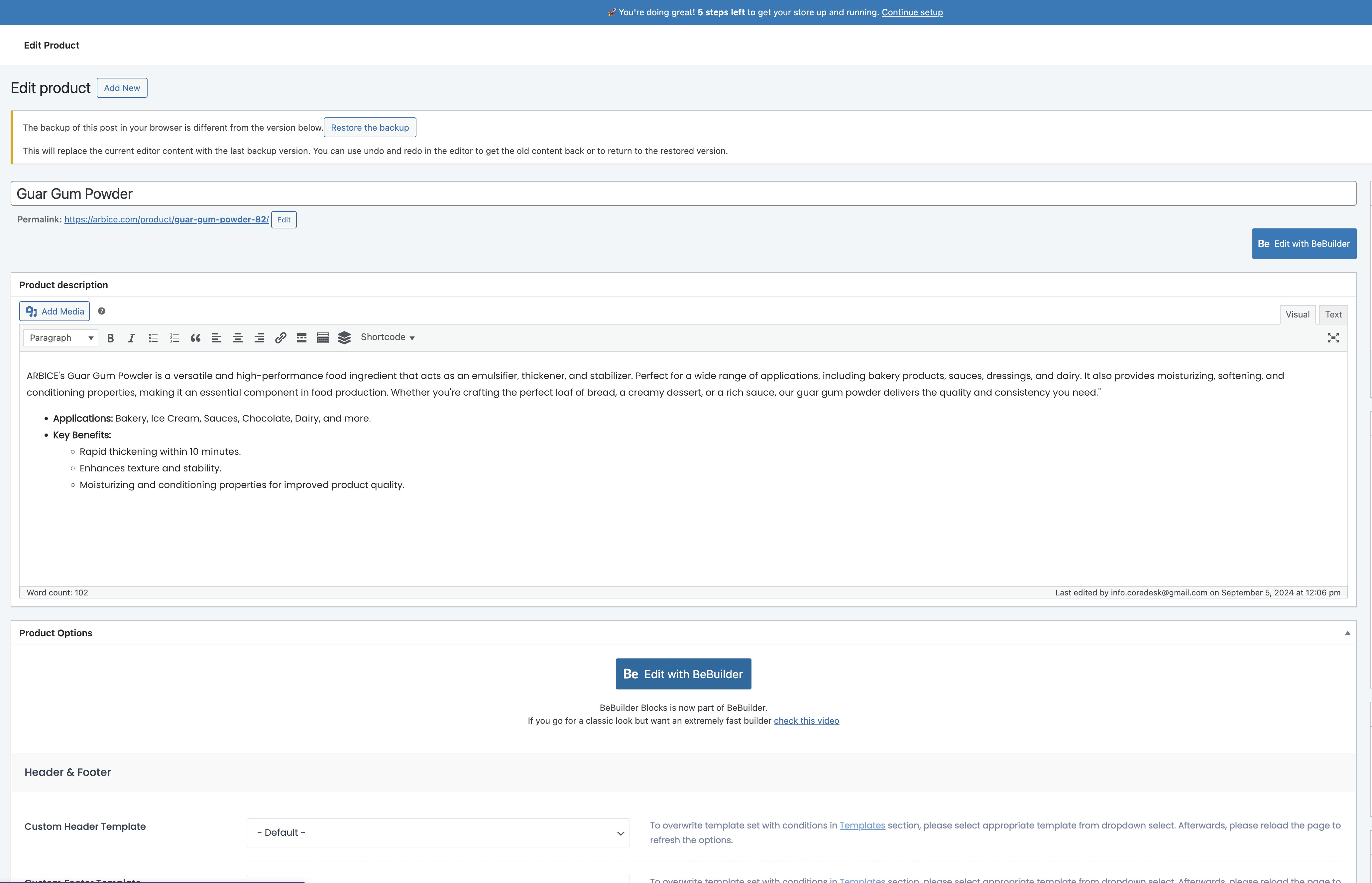Toggle bold formatting in editor toolbar
This screenshot has height=883, width=1372.
(x=111, y=338)
